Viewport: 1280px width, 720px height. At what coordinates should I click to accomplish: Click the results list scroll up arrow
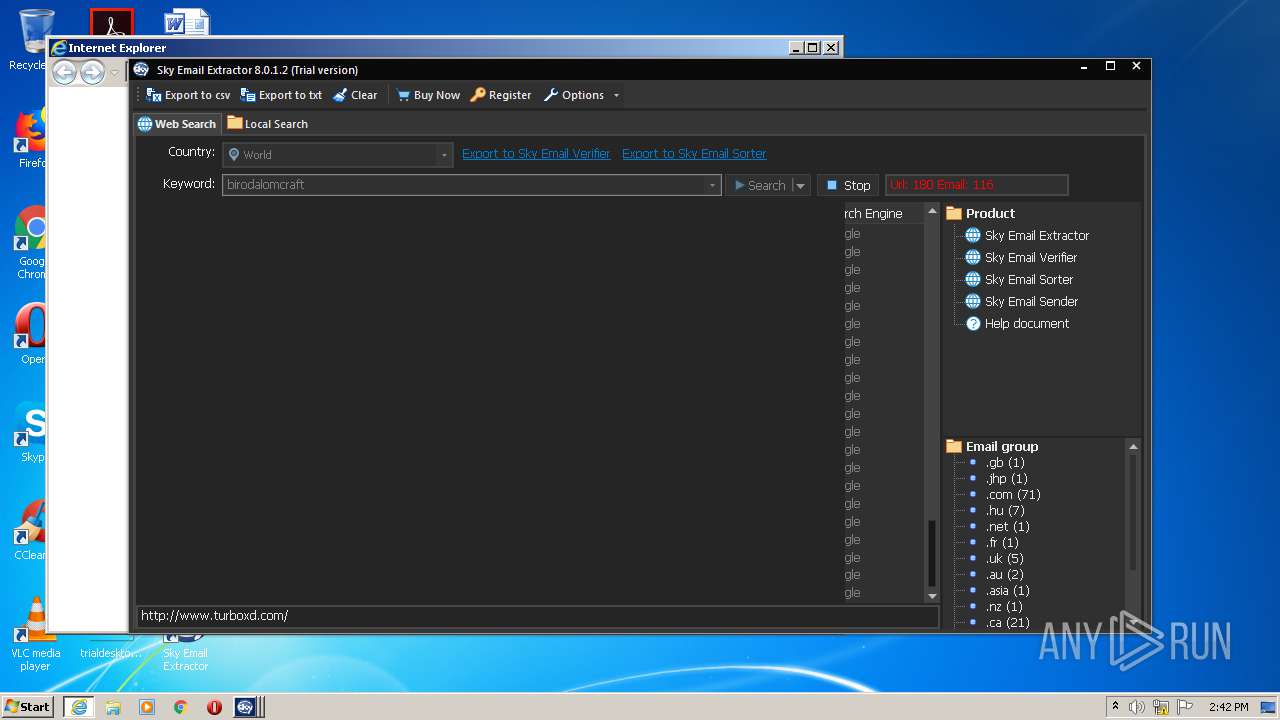click(932, 212)
